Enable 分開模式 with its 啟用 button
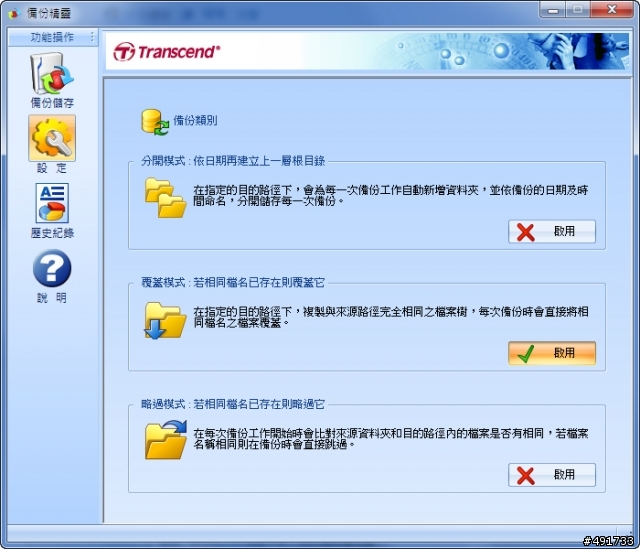640x549 pixels. [552, 231]
